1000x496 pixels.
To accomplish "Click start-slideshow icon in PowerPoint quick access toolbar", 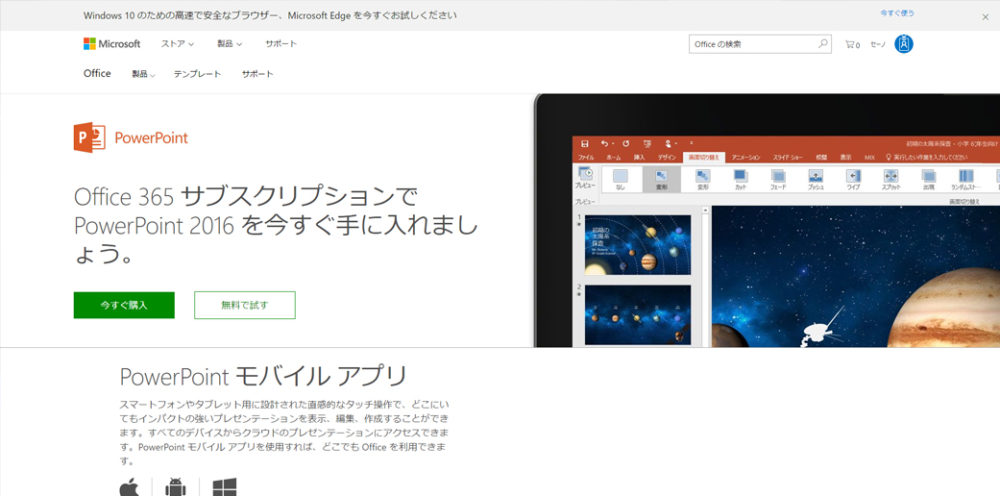I will pos(647,144).
